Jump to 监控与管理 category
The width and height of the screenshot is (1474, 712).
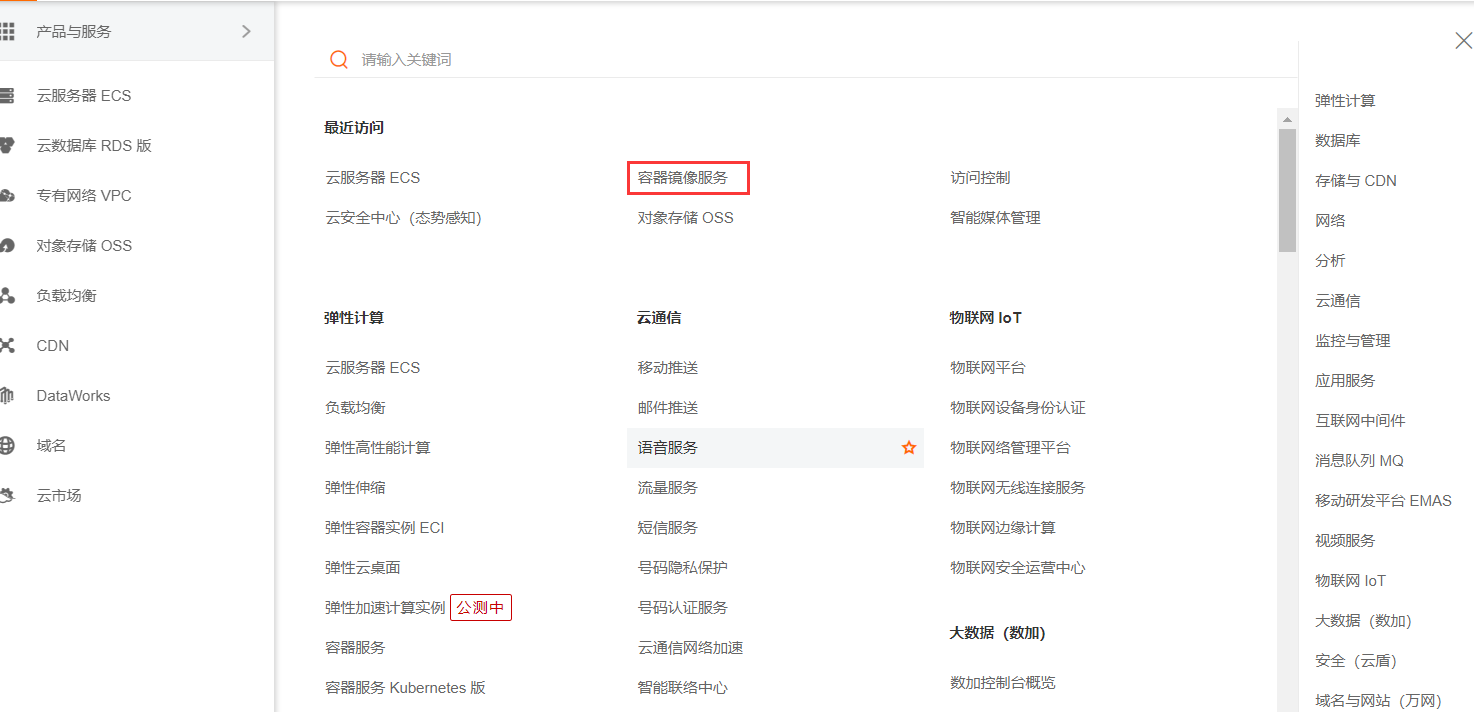point(1353,341)
